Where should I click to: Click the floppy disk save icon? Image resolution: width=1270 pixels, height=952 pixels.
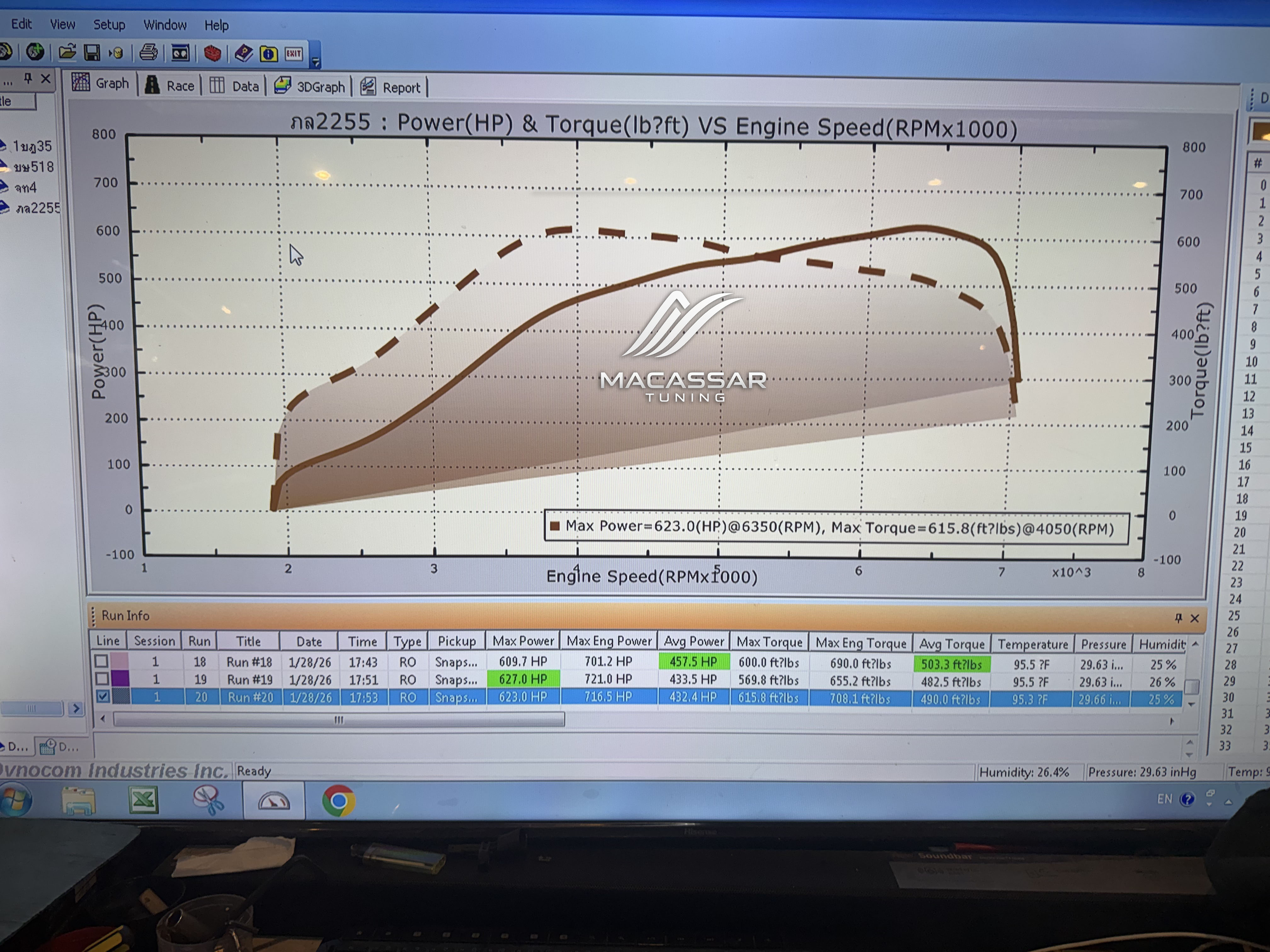tap(92, 54)
